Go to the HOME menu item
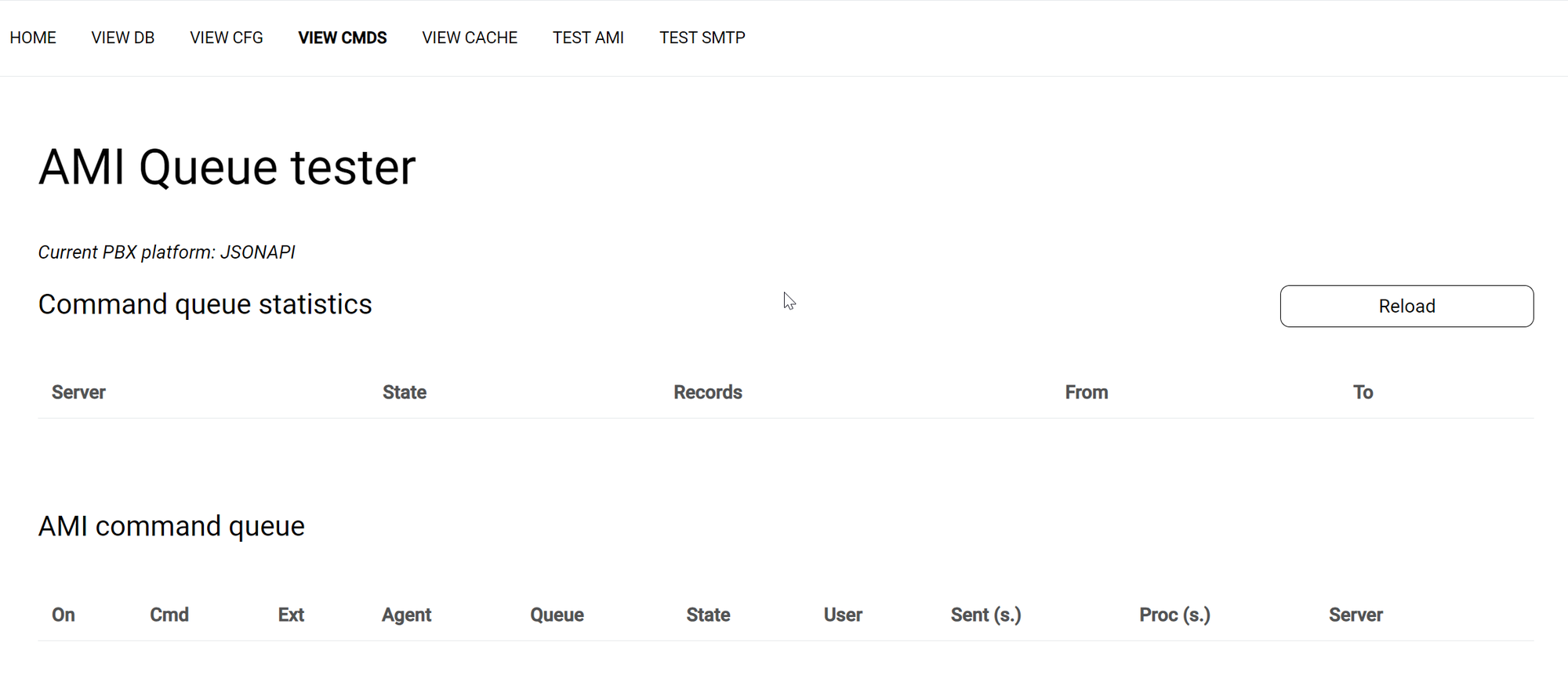The height and width of the screenshot is (693, 1568). [x=33, y=38]
